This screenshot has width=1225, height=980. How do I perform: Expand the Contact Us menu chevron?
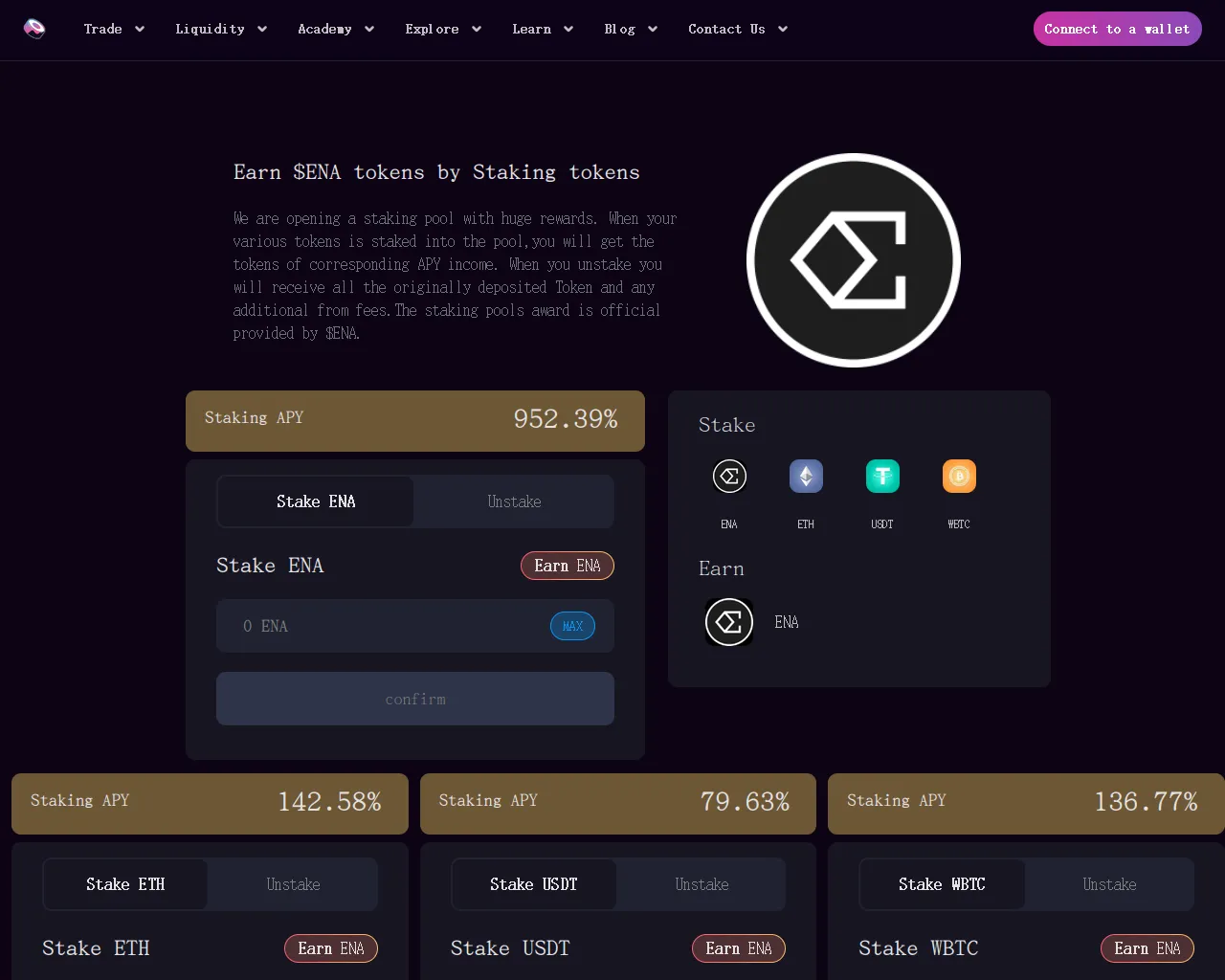[x=783, y=29]
